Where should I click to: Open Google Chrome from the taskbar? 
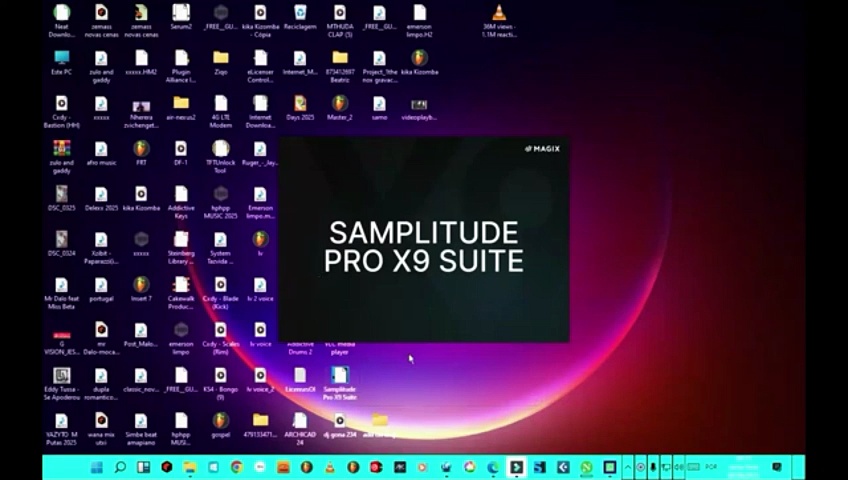pyautogui.click(x=236, y=467)
